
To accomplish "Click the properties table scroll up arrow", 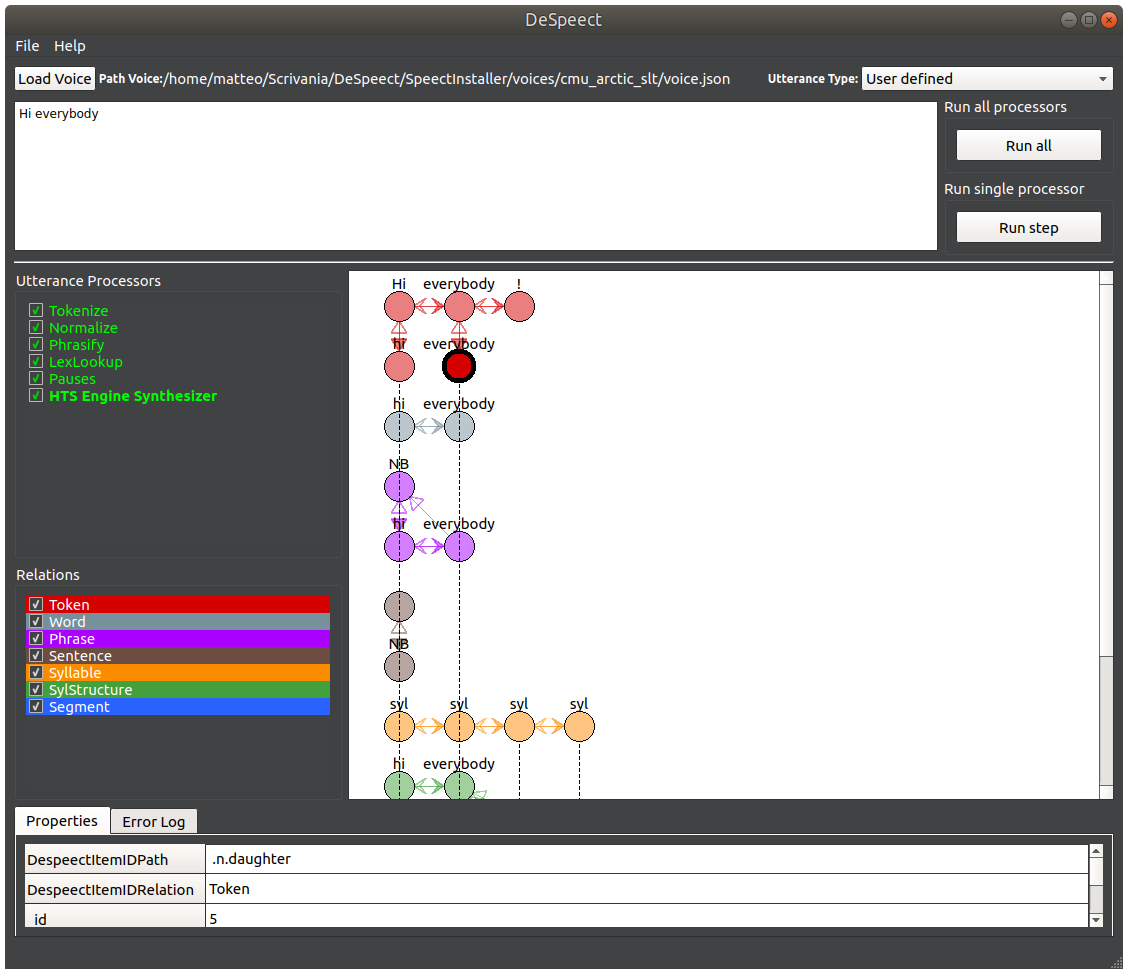I will [1096, 851].
